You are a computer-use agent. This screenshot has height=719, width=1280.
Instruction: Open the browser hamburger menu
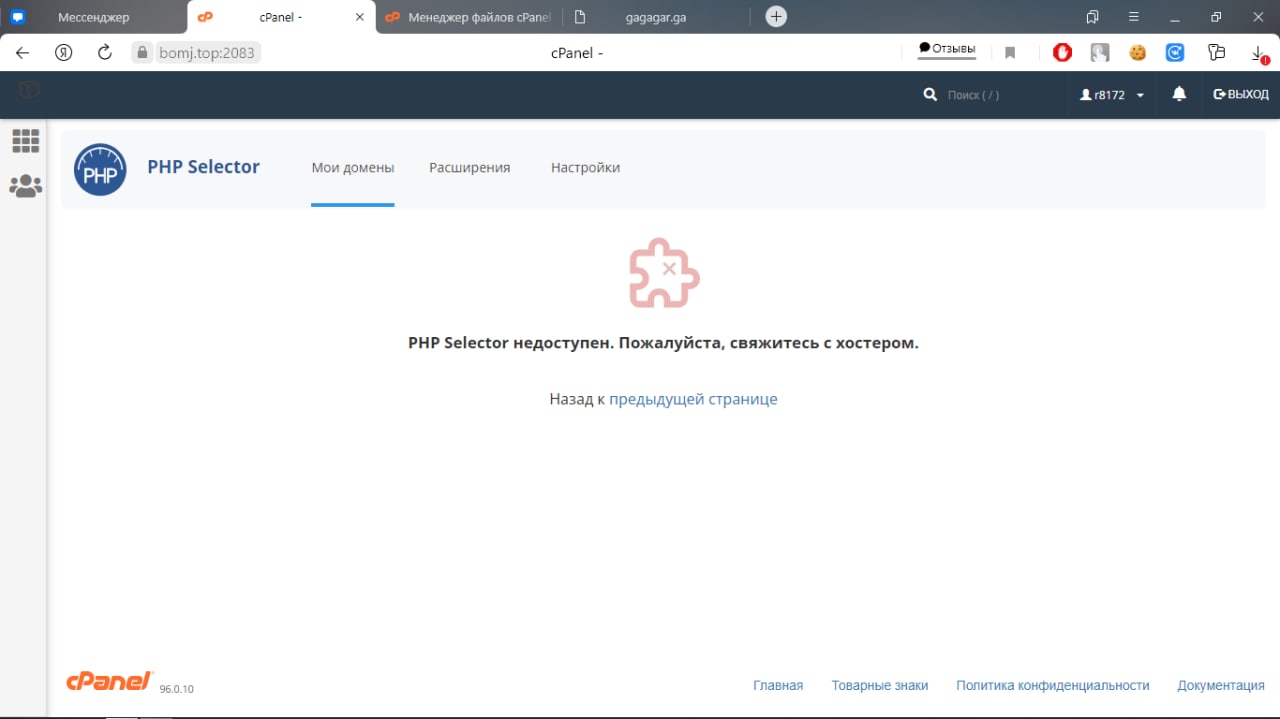tap(1134, 17)
